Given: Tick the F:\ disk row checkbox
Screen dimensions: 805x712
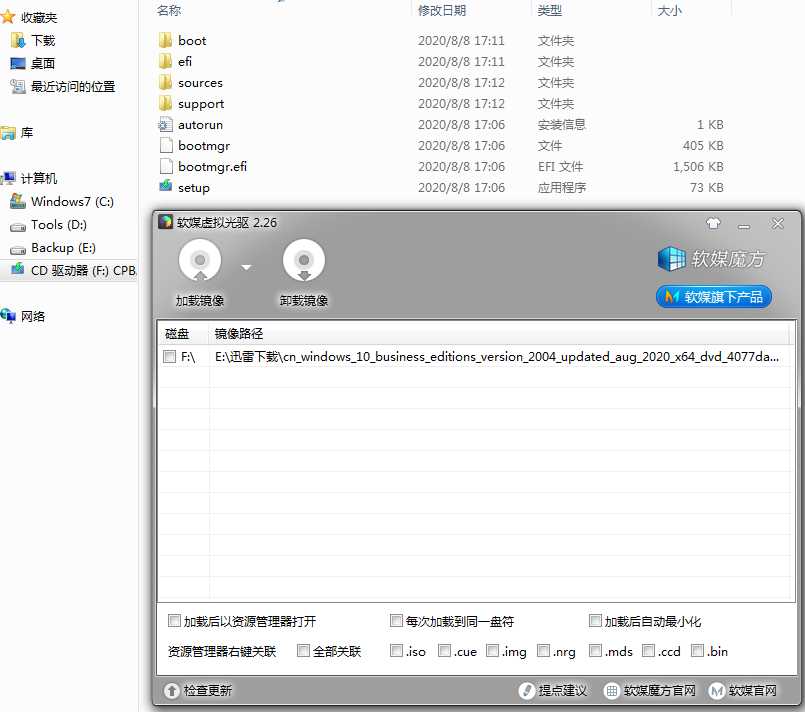Looking at the screenshot, I should coord(169,356).
